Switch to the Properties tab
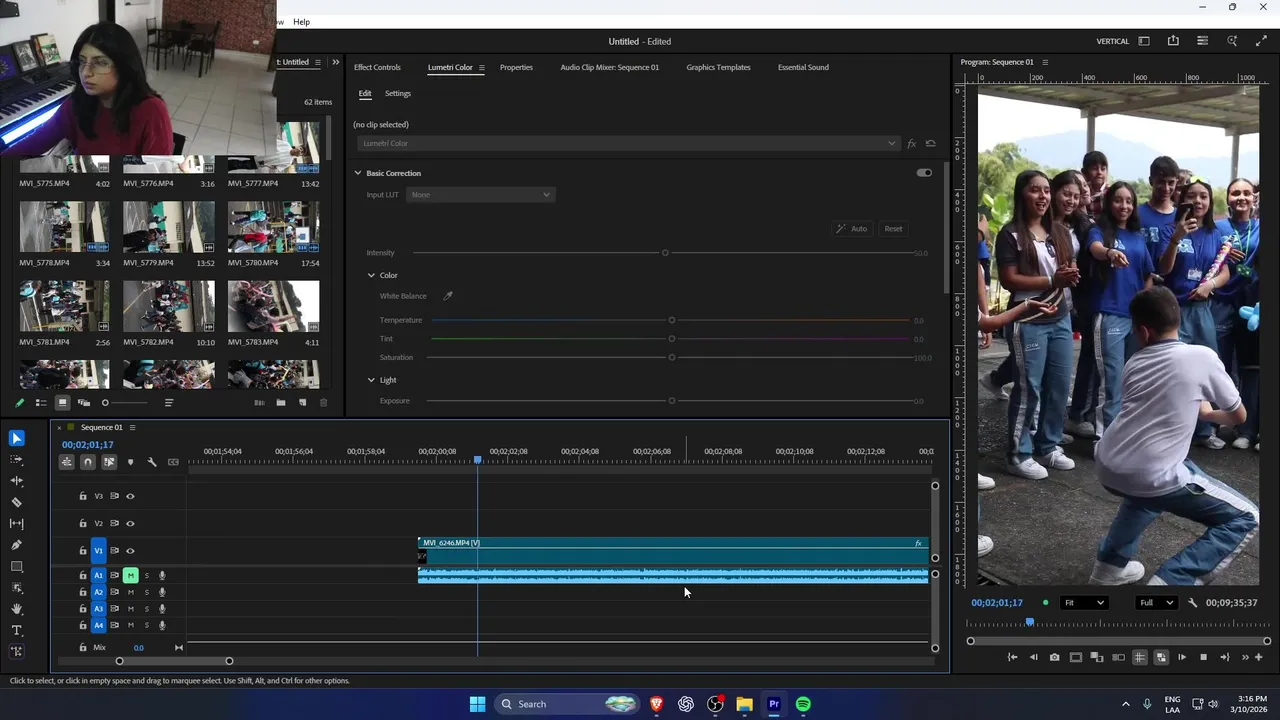The image size is (1280, 720). point(516,67)
